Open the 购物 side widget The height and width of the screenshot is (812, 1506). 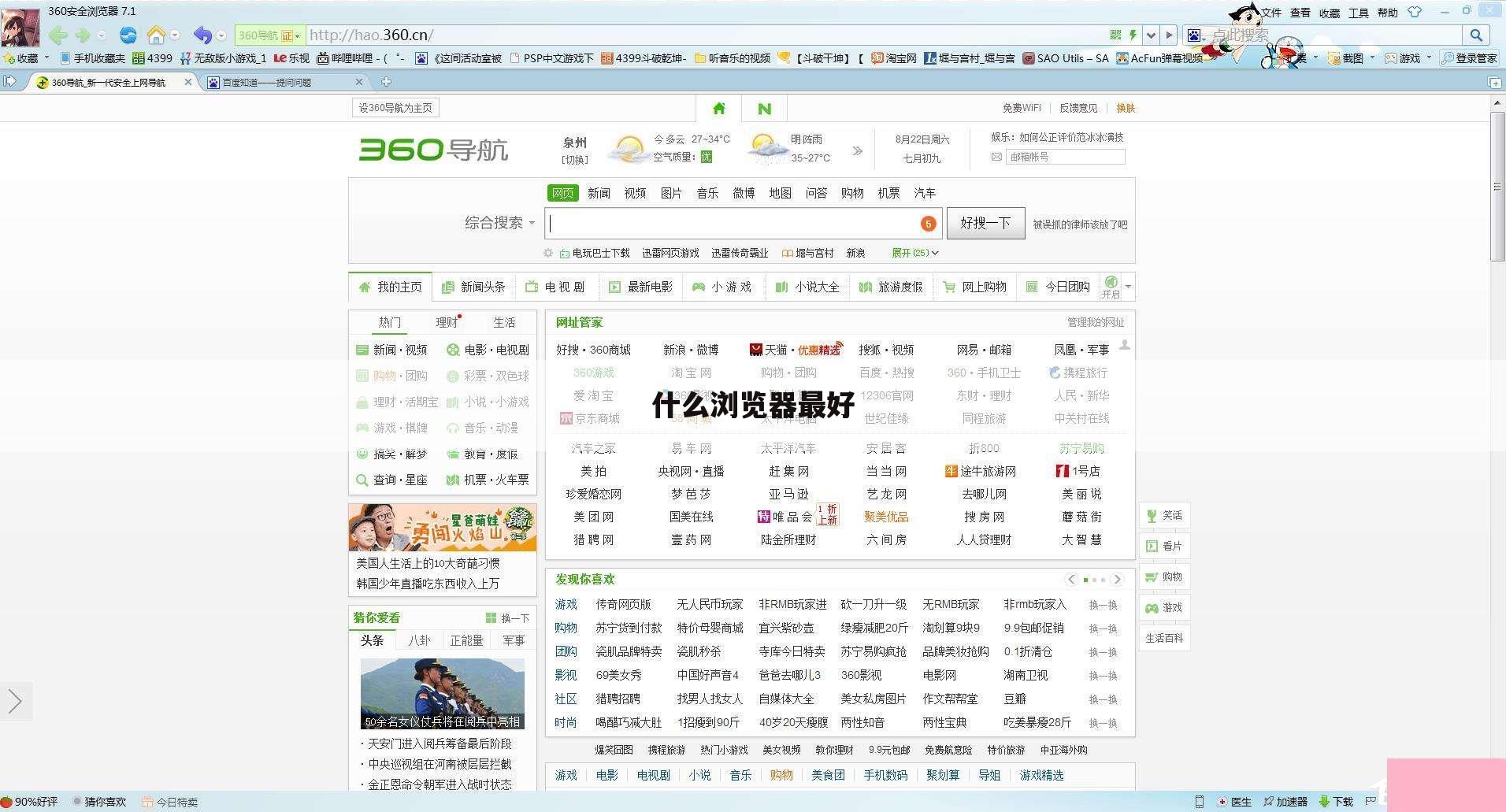click(x=1164, y=577)
